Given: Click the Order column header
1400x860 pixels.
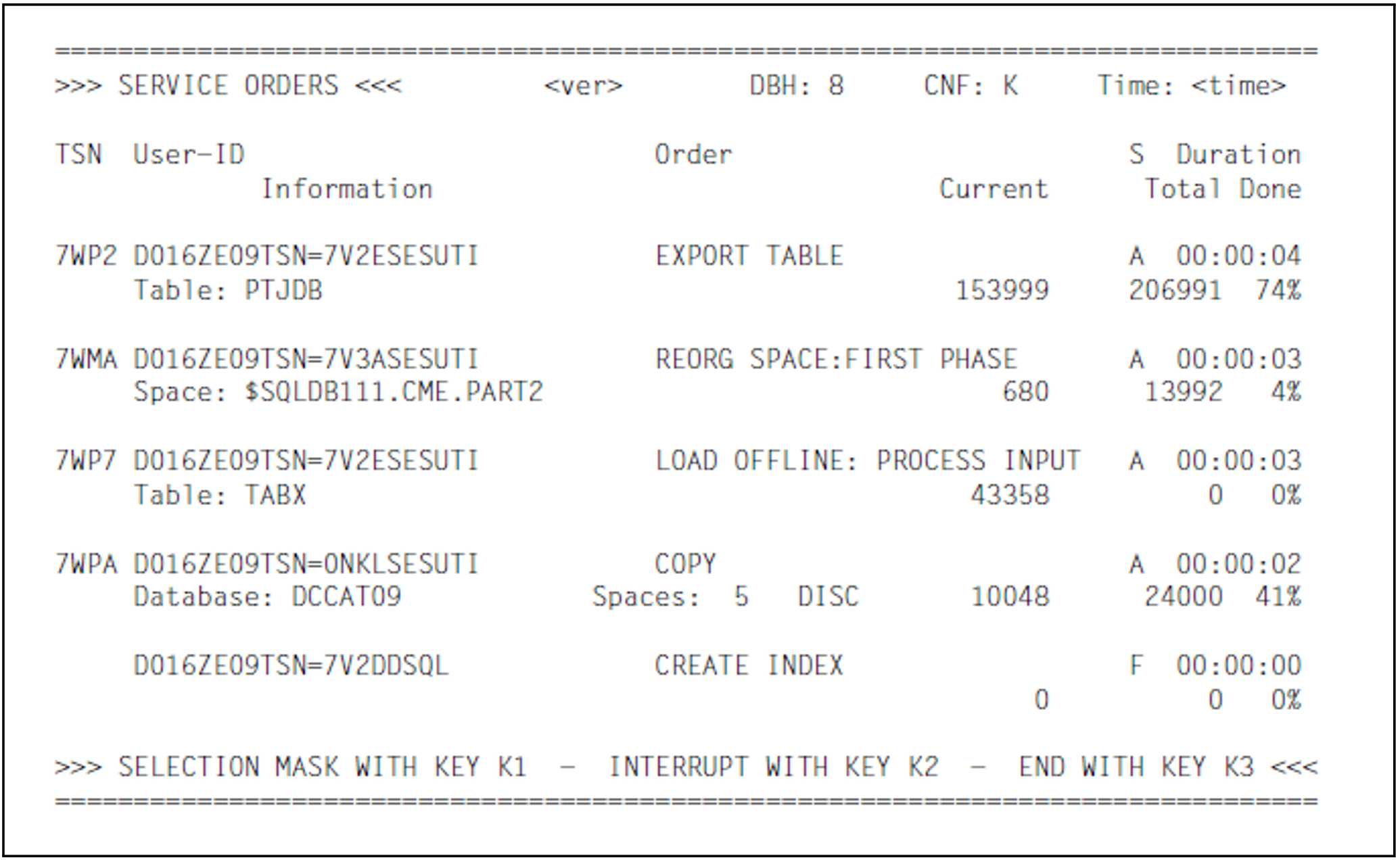Looking at the screenshot, I should [x=693, y=154].
